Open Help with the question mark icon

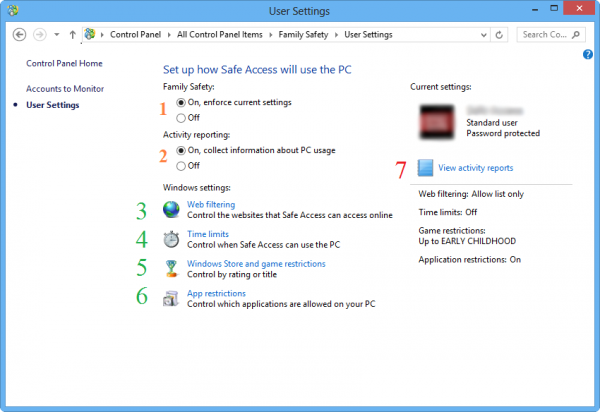[x=588, y=54]
